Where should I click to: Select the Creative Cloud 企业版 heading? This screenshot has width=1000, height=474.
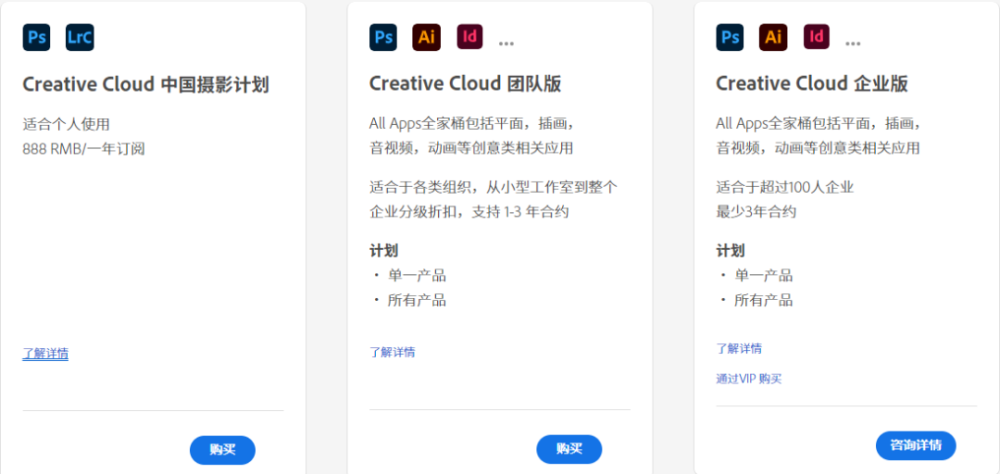pyautogui.click(x=812, y=84)
